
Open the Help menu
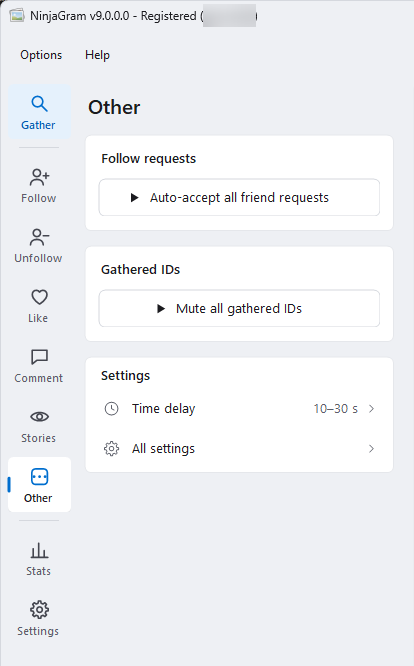(97, 55)
